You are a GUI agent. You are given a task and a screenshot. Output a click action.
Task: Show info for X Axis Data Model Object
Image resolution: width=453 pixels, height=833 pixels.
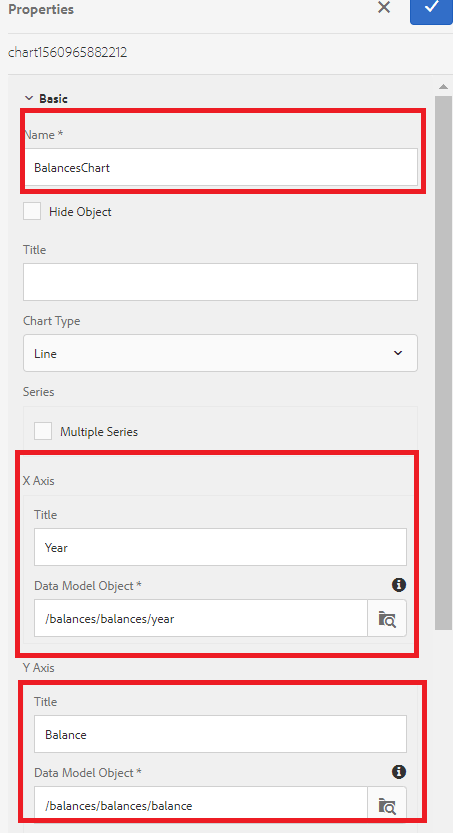(x=399, y=585)
